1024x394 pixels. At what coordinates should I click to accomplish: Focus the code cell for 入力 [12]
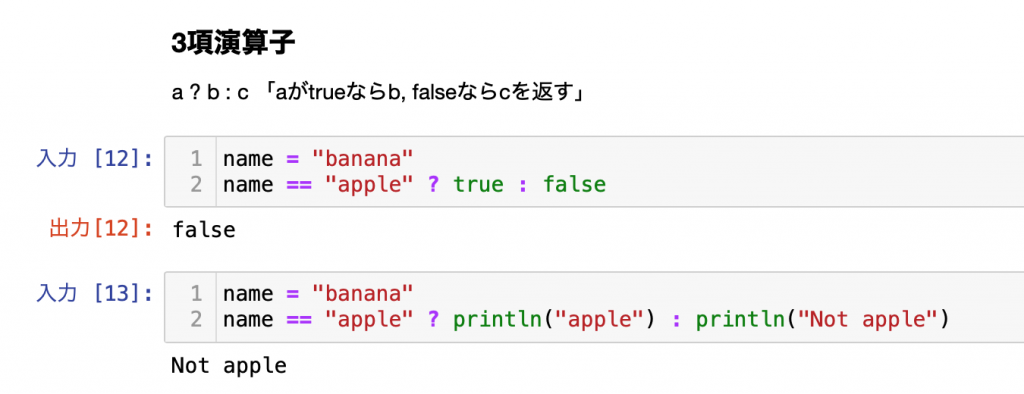click(x=594, y=172)
